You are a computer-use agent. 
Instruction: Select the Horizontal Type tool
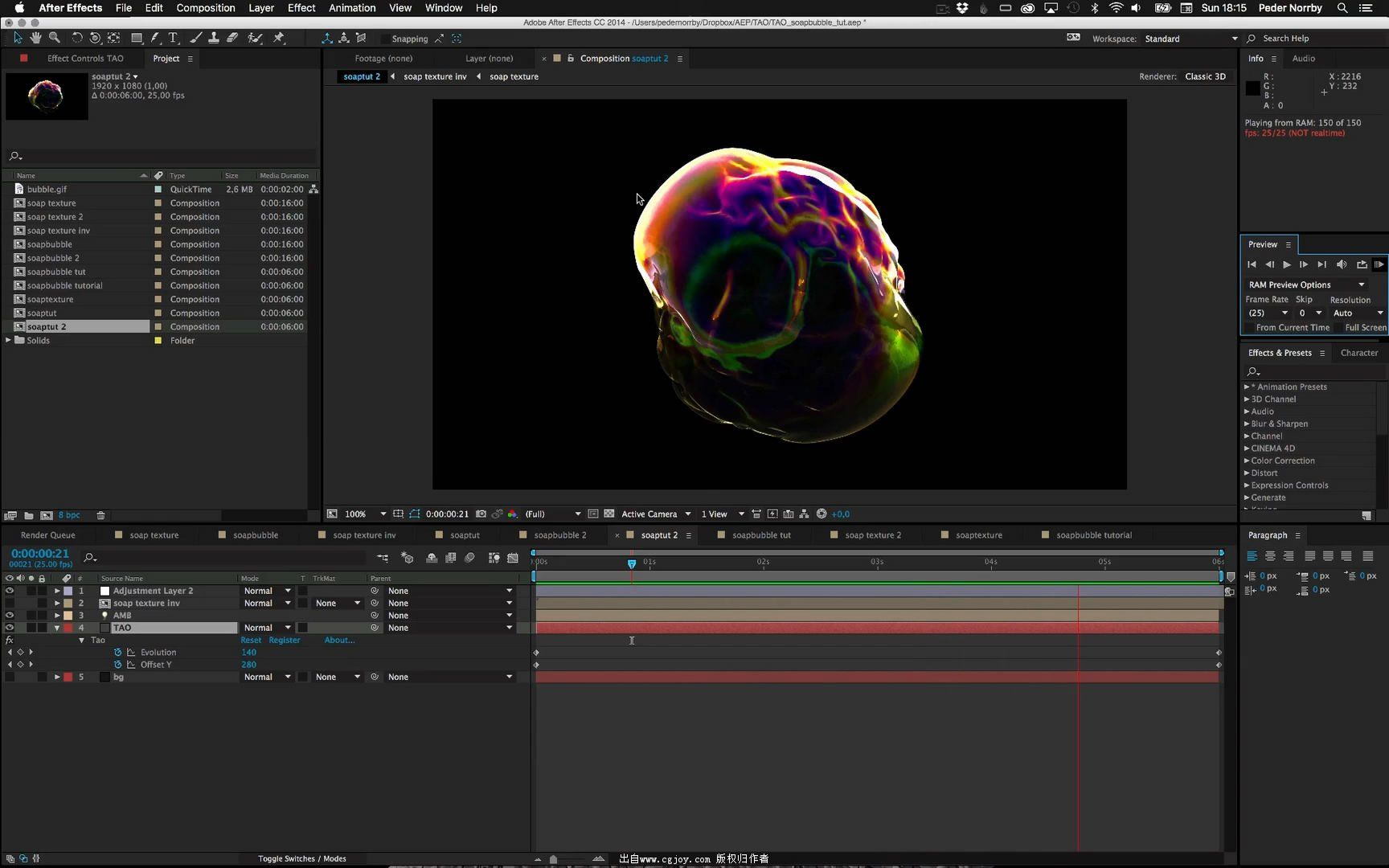(173, 38)
